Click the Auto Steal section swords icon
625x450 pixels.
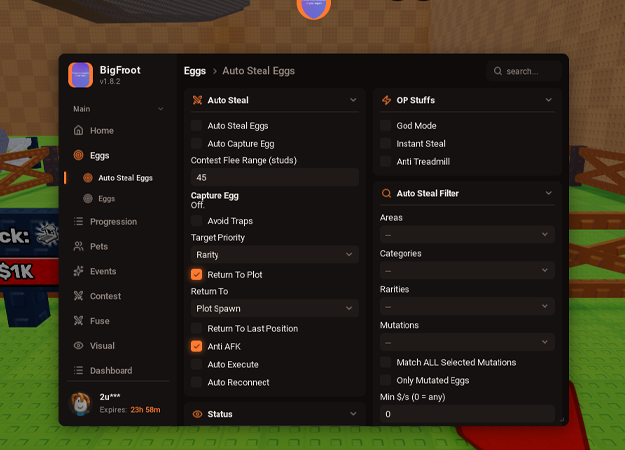[x=197, y=100]
